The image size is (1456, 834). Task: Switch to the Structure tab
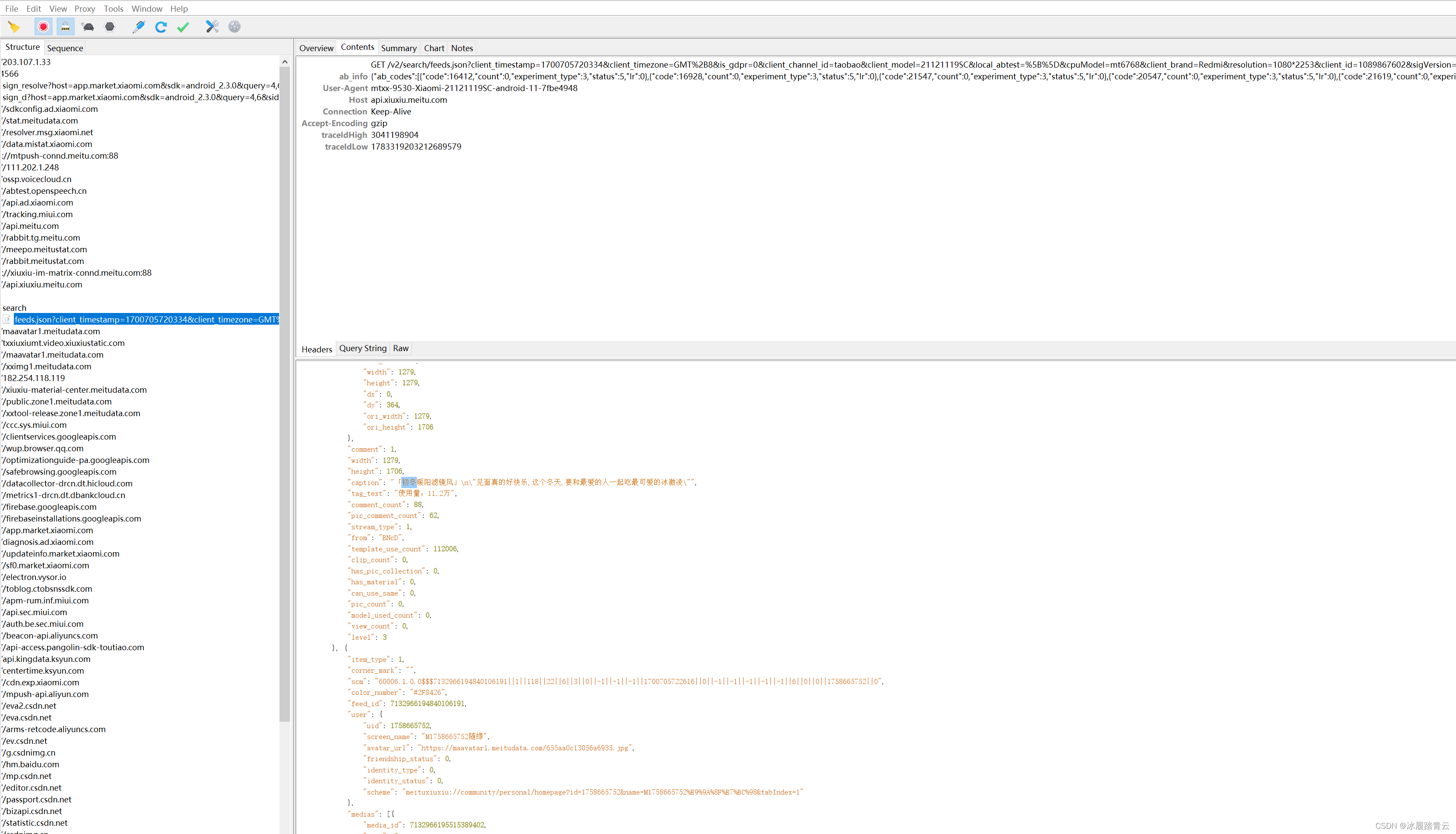click(23, 47)
